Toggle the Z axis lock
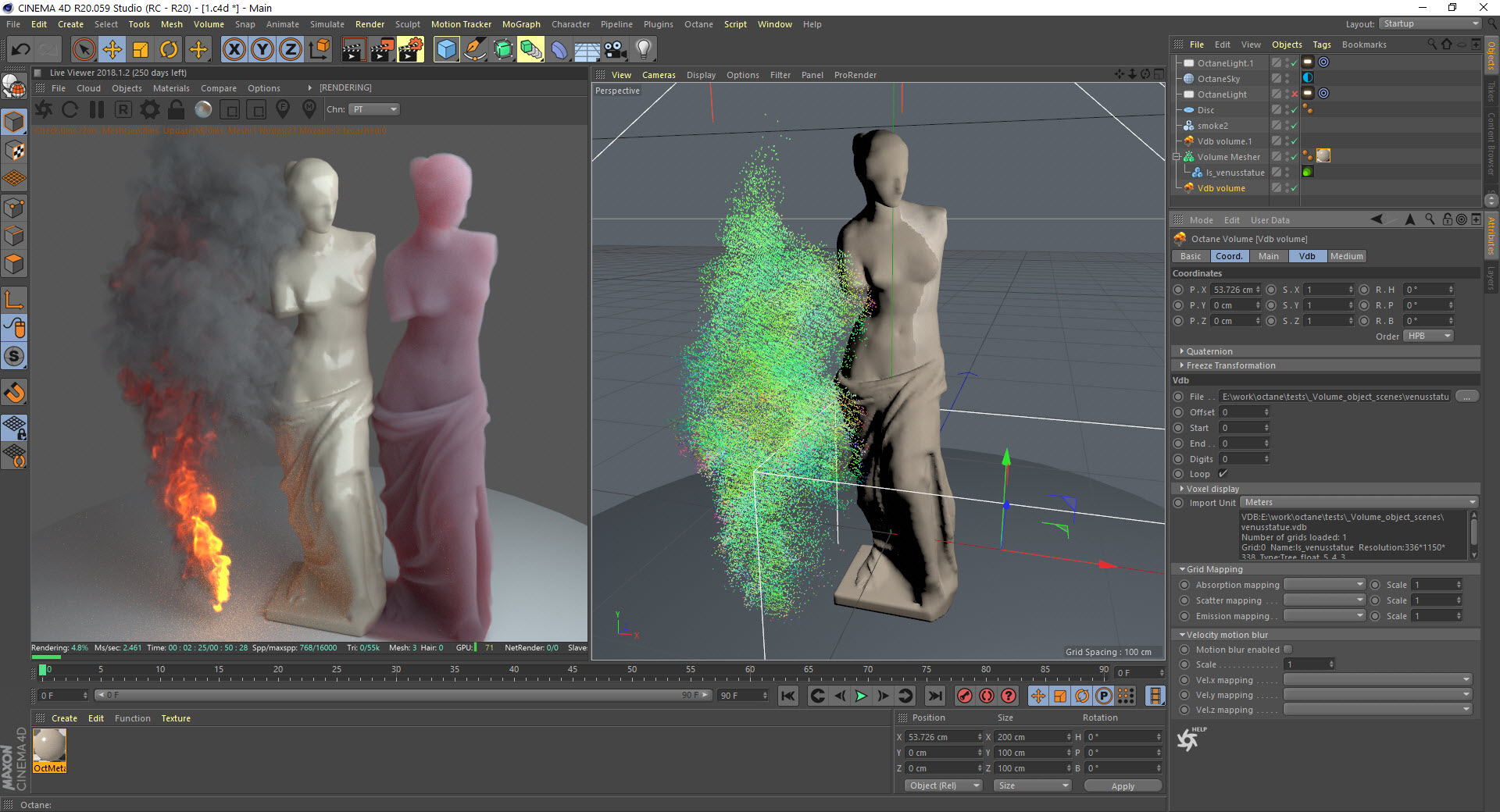Viewport: 1500px width, 812px height. click(291, 50)
